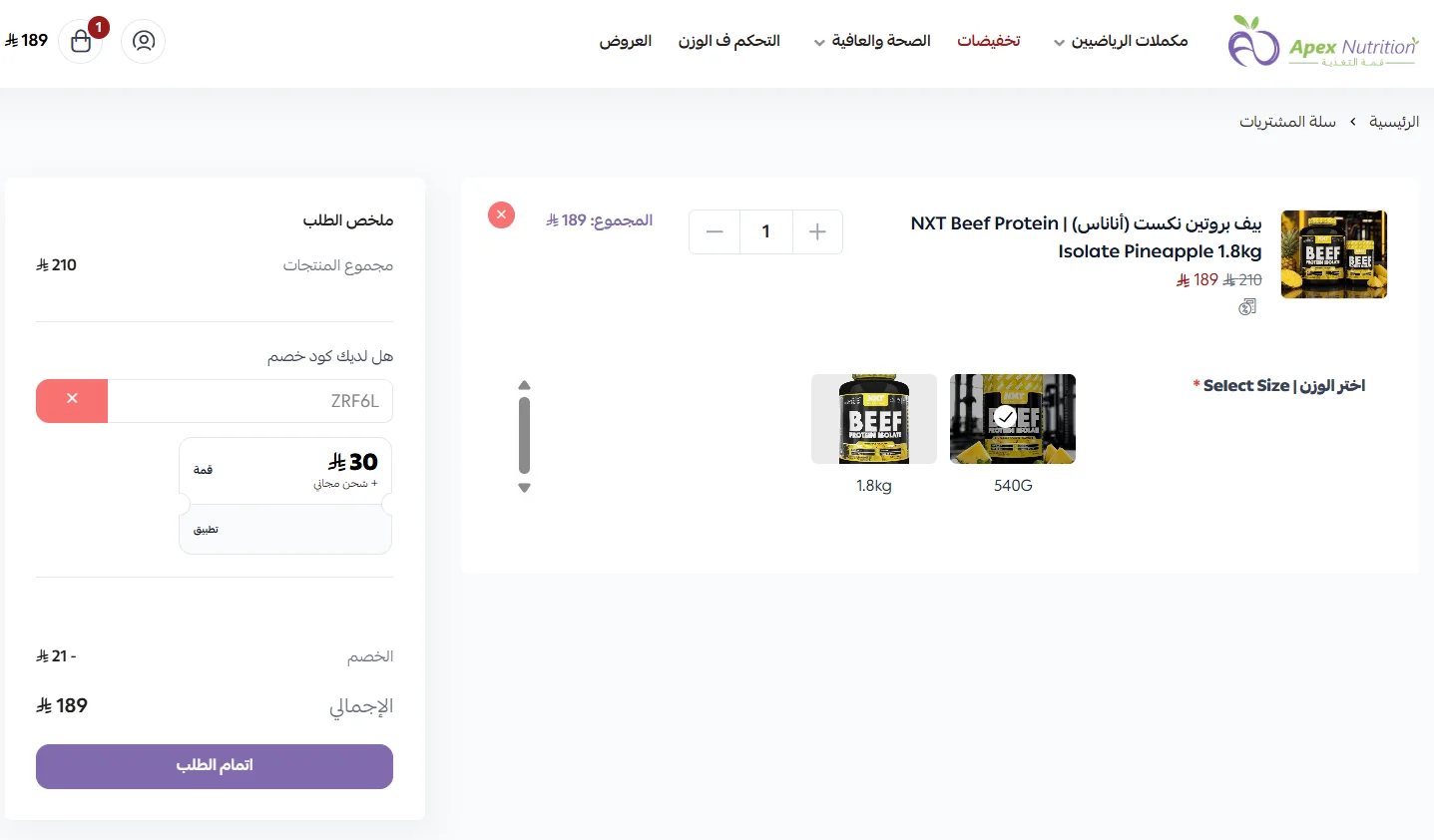1434x840 pixels.
Task: Click the مجموع المنتجات label
Action: coord(338,265)
